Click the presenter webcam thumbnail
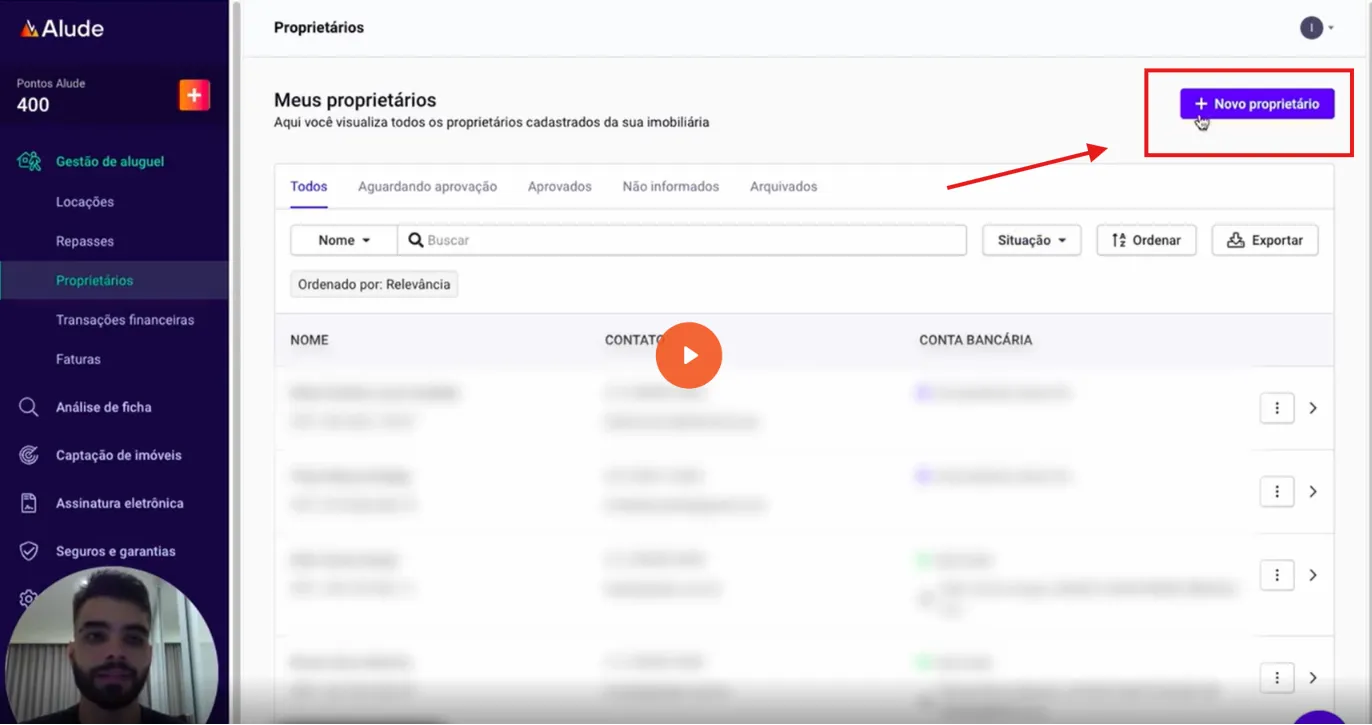1372x725 pixels. click(111, 645)
